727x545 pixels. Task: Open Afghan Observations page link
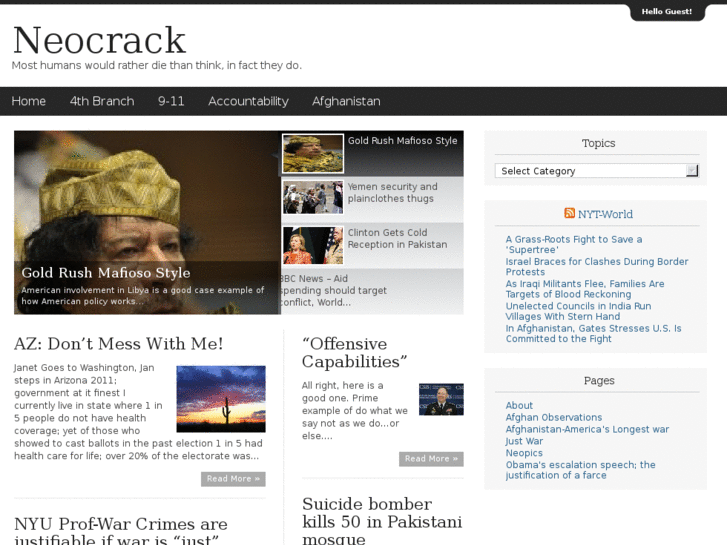554,417
